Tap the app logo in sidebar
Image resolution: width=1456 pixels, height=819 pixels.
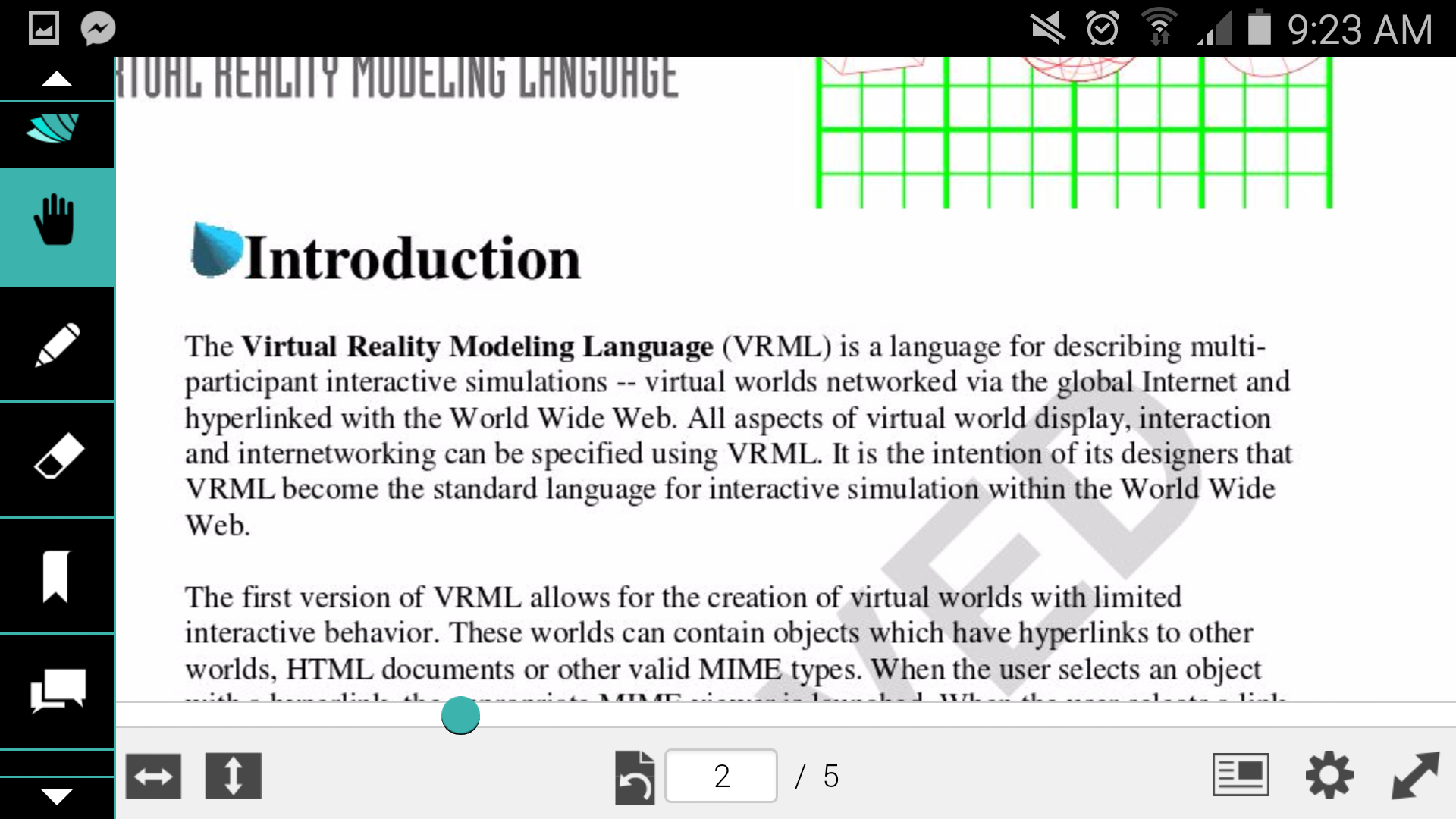(x=53, y=129)
